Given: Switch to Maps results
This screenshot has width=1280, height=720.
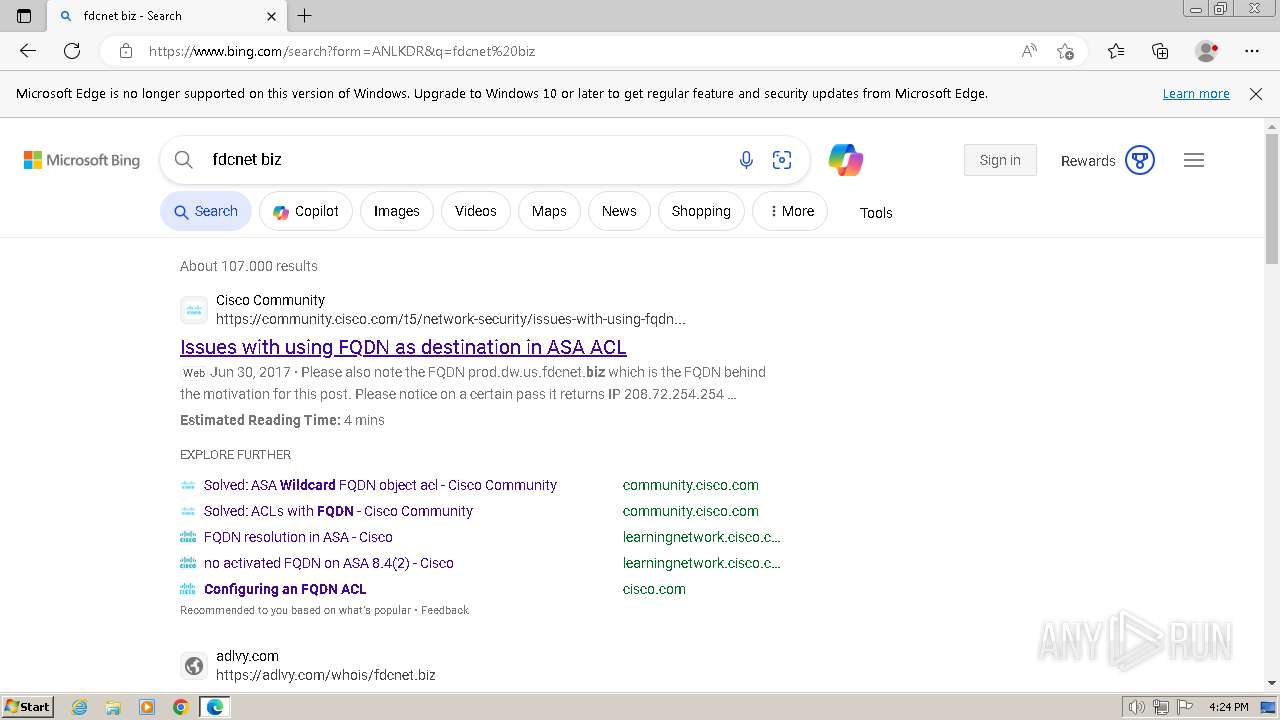Looking at the screenshot, I should tap(549, 211).
